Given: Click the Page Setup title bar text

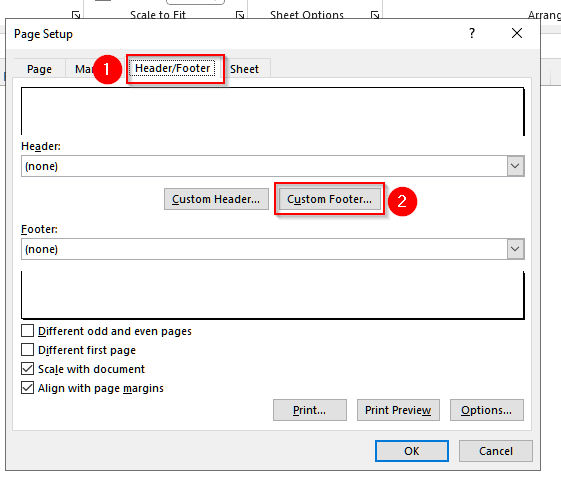Looking at the screenshot, I should pos(43,34).
